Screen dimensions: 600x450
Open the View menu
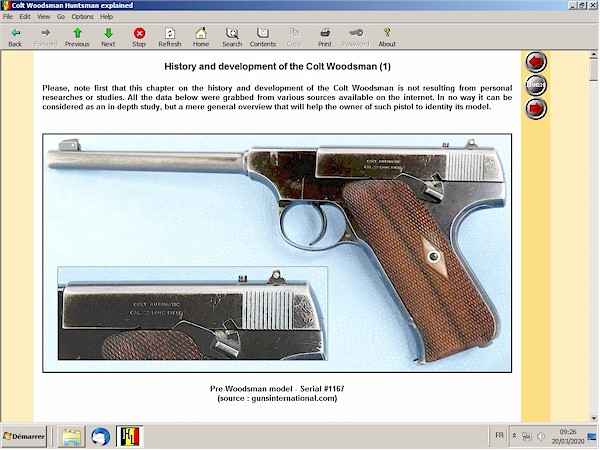(43, 16)
